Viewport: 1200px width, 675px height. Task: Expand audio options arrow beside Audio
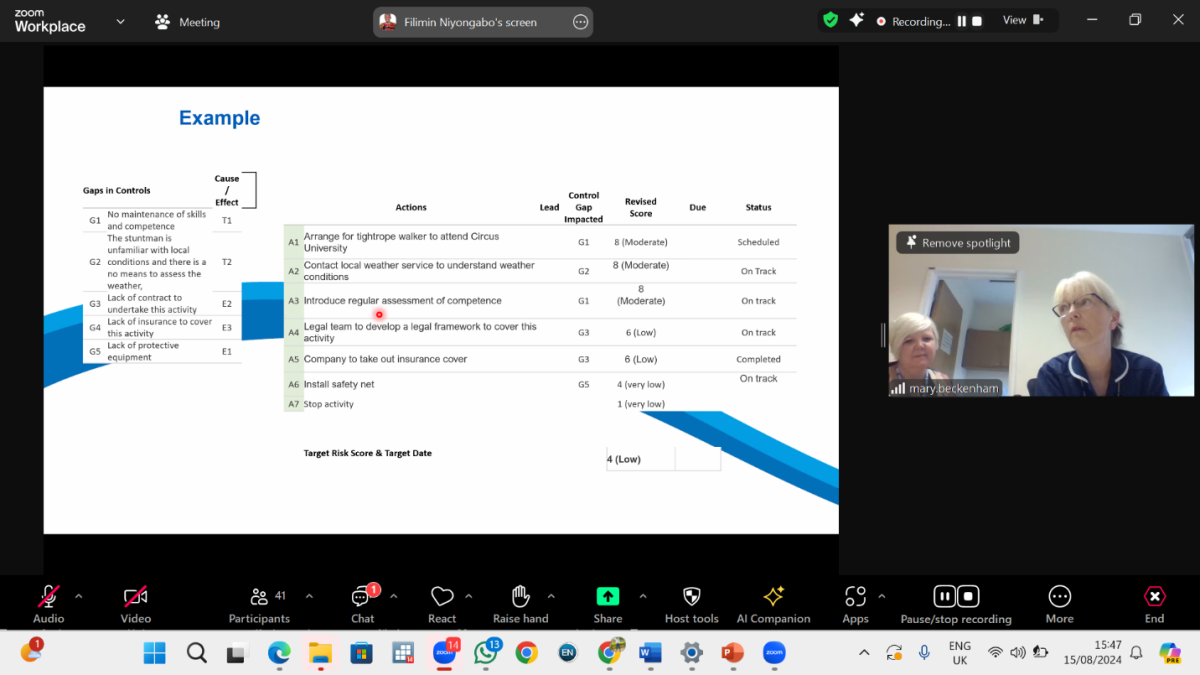coord(79,596)
